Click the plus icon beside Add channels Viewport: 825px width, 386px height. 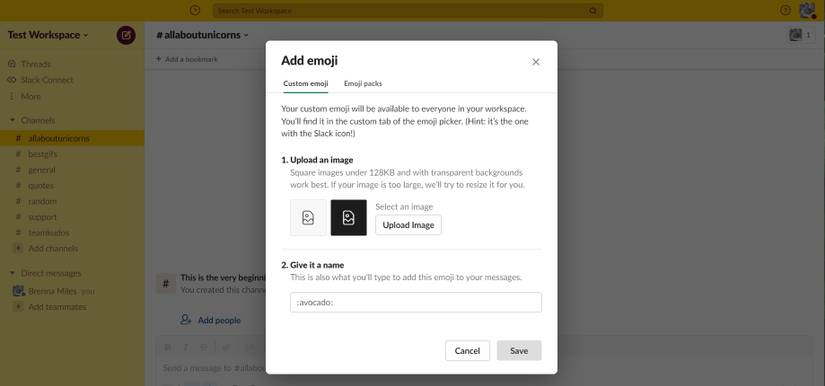18,248
